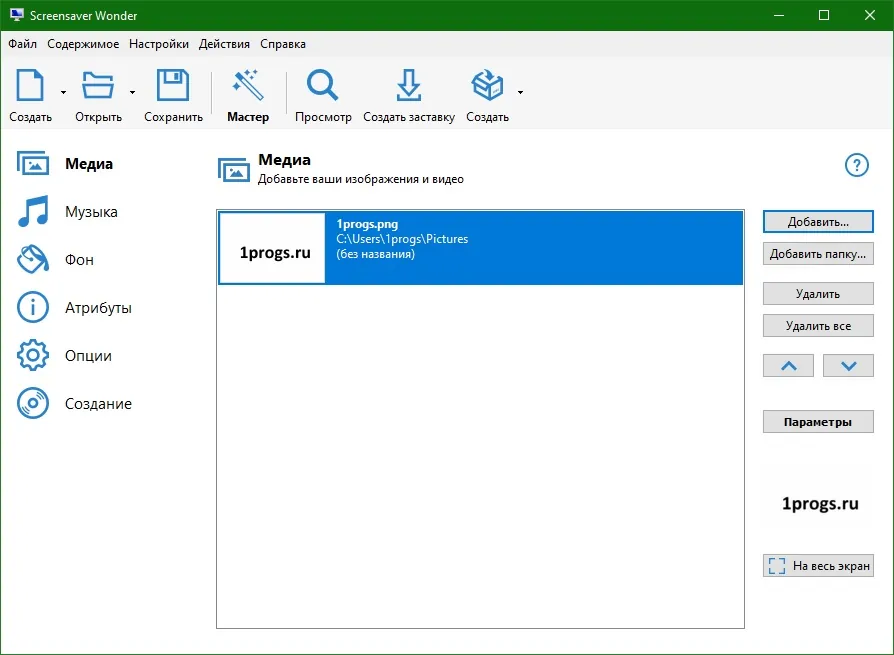Click the Добавить папку... button
The width and height of the screenshot is (894, 655).
[818, 254]
